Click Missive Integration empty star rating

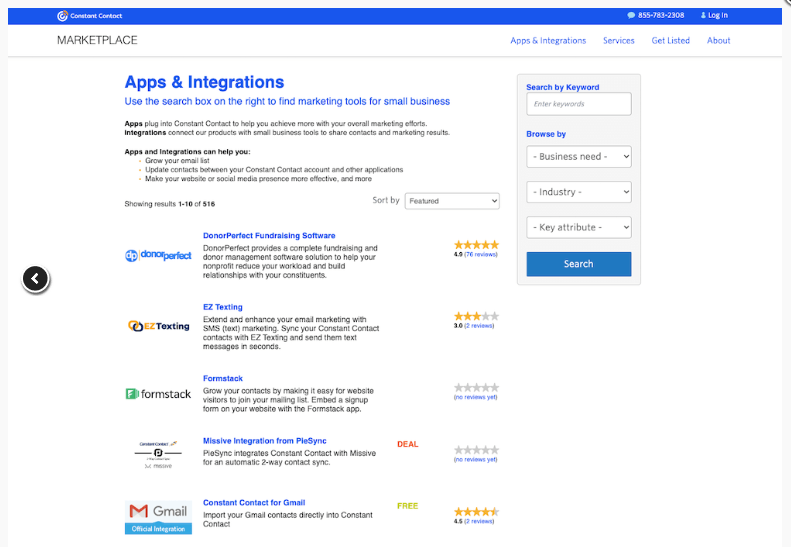[x=476, y=450]
